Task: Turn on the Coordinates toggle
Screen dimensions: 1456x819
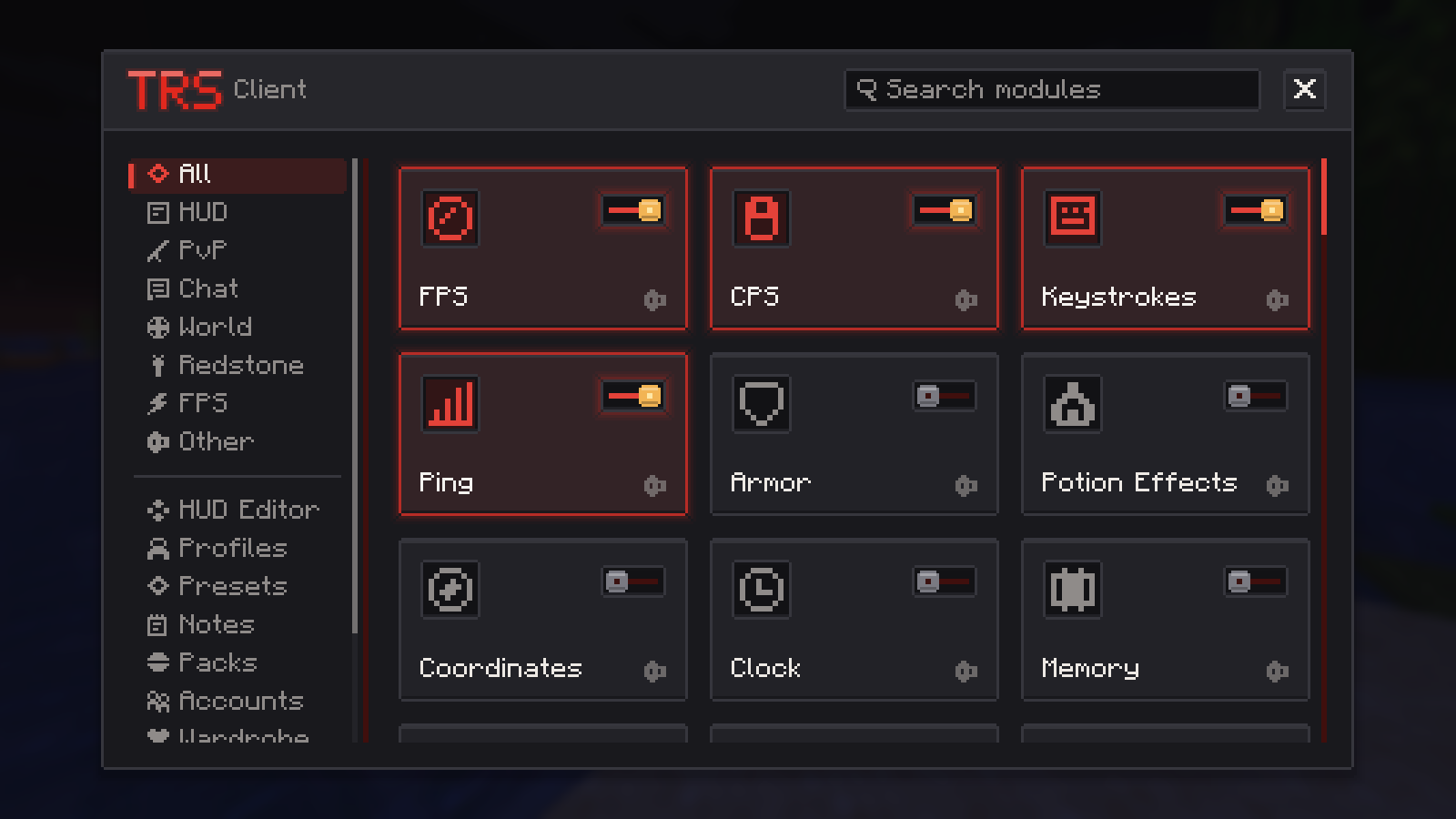Action: [x=633, y=581]
